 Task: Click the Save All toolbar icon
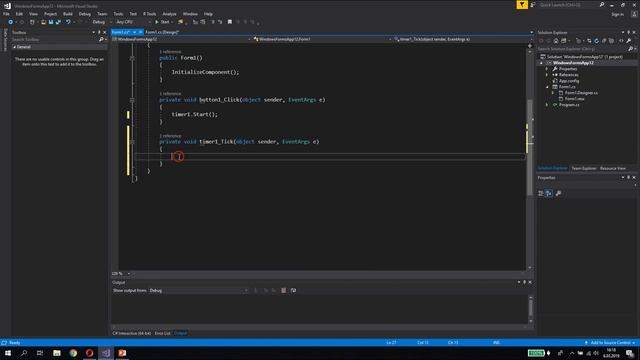pos(58,22)
